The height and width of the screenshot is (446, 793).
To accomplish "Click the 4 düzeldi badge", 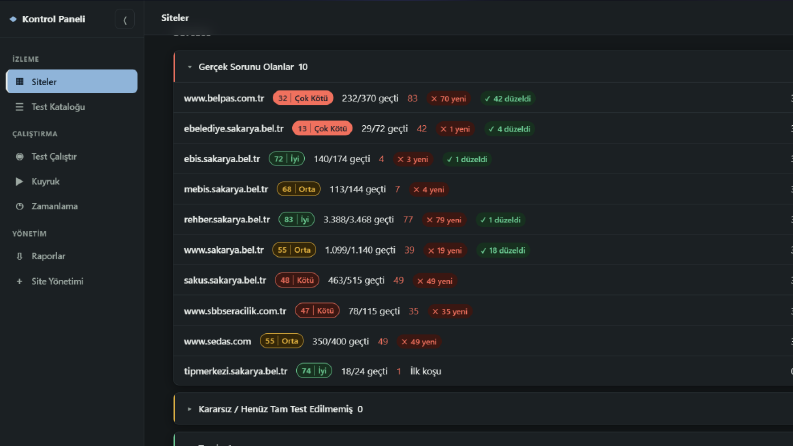I will click(509, 129).
